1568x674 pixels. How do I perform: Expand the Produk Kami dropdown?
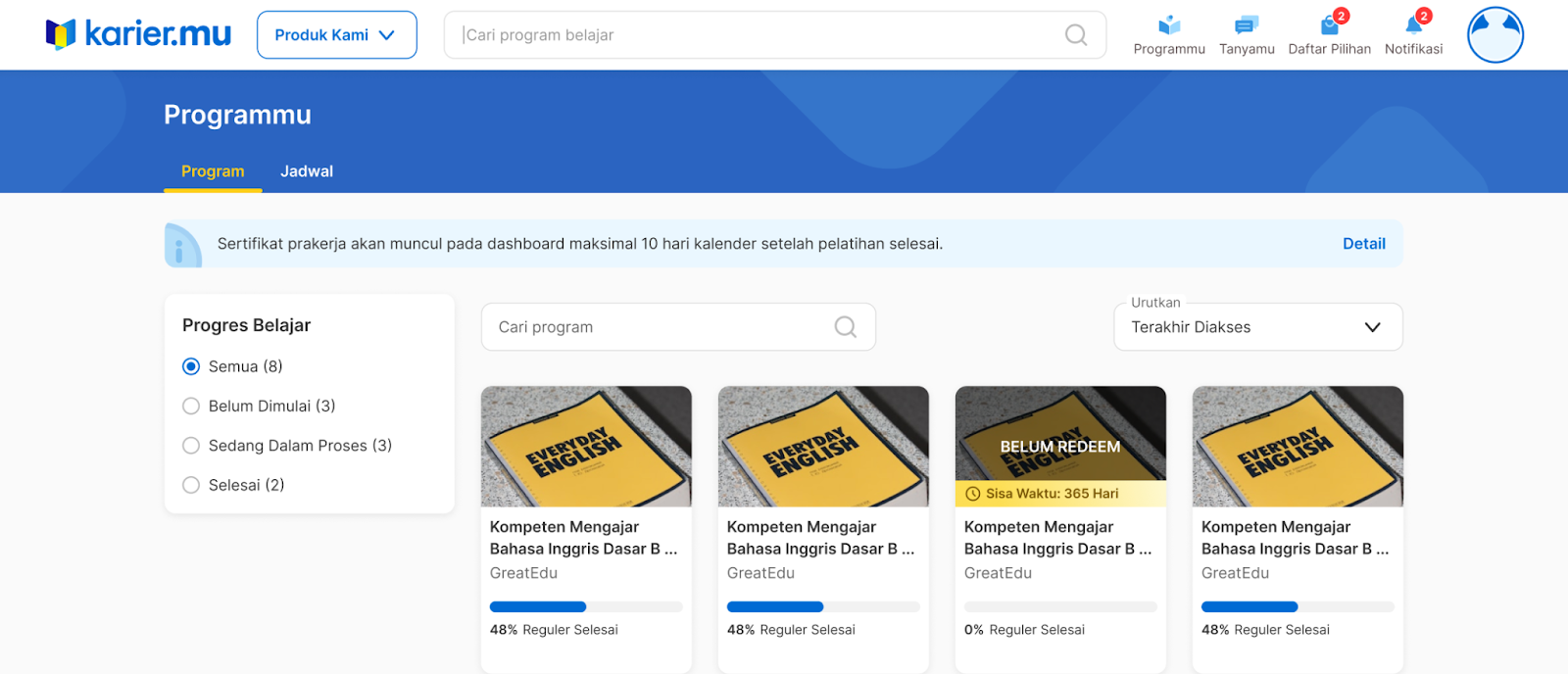336,35
